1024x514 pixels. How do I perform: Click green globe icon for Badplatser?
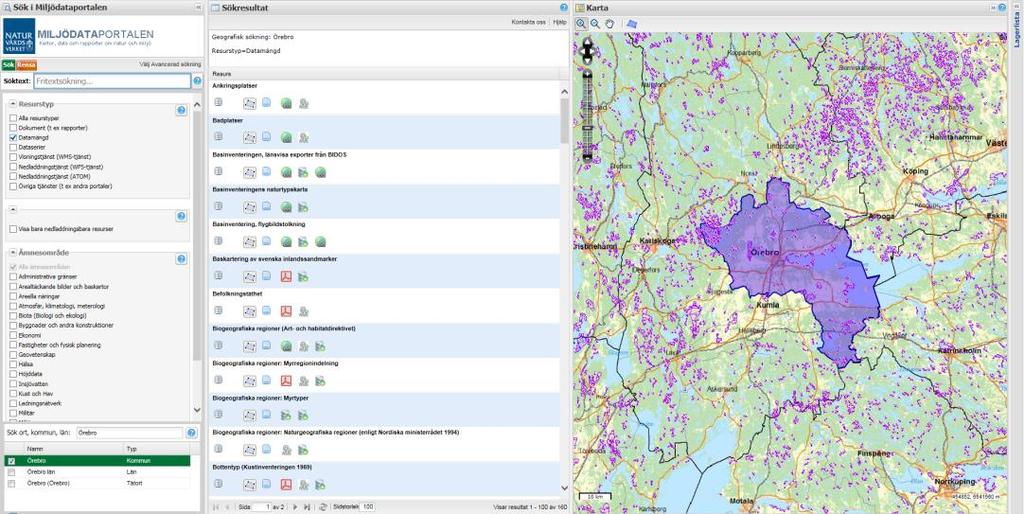coord(286,138)
